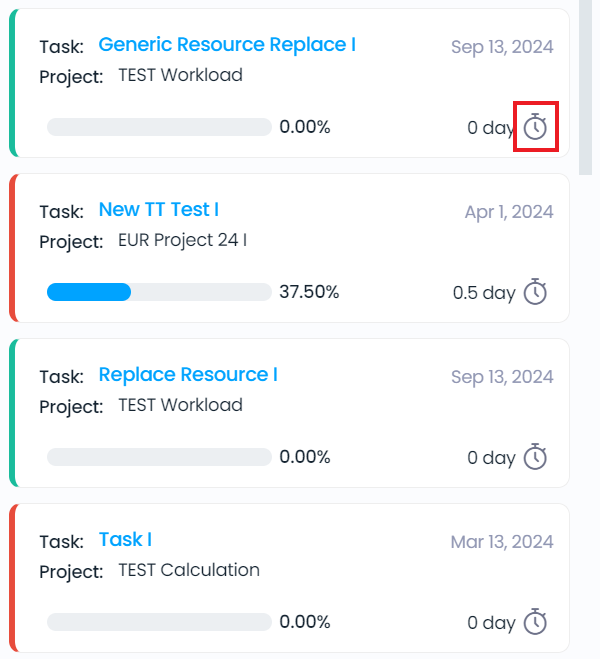
Task: Click stopwatch icon on New TT Test I card
Action: (x=535, y=291)
